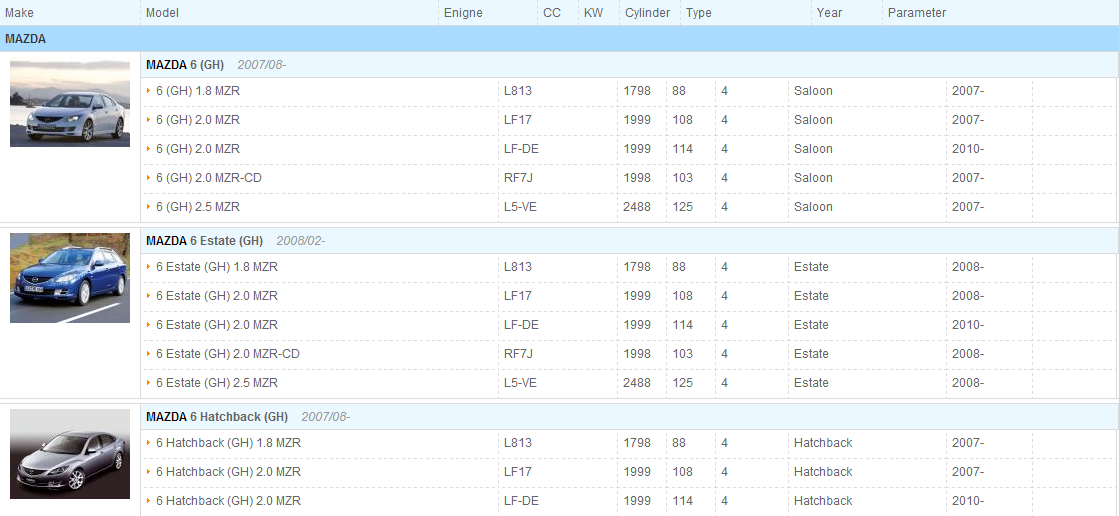The width and height of the screenshot is (1119, 516).
Task: Open the grey Mazda 6 Hatchback thumbnail
Action: (70, 454)
